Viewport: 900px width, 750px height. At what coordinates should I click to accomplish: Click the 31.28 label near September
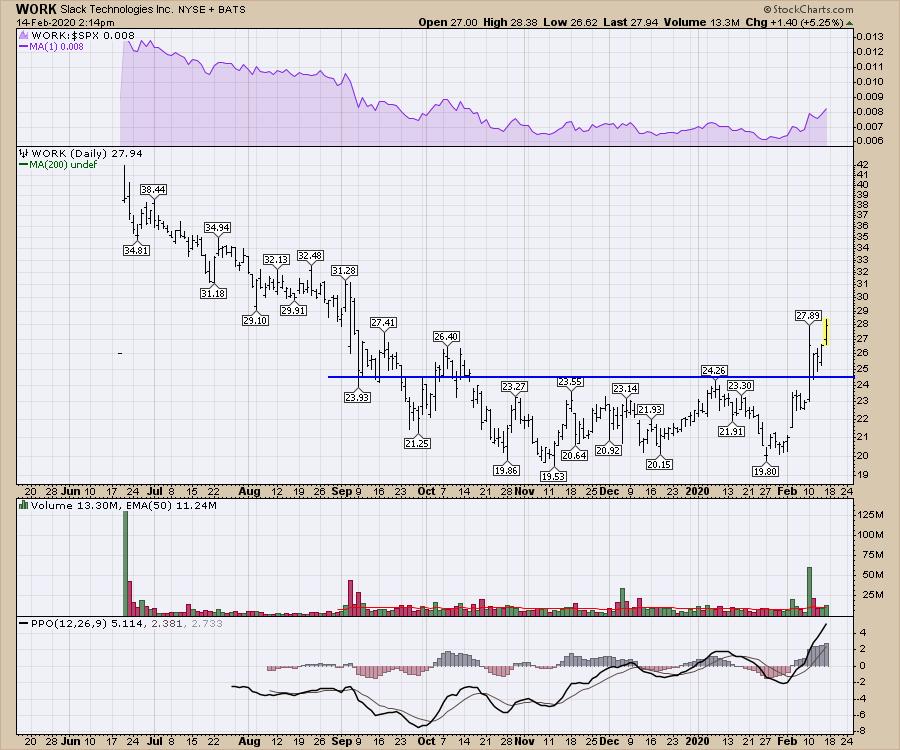click(344, 271)
